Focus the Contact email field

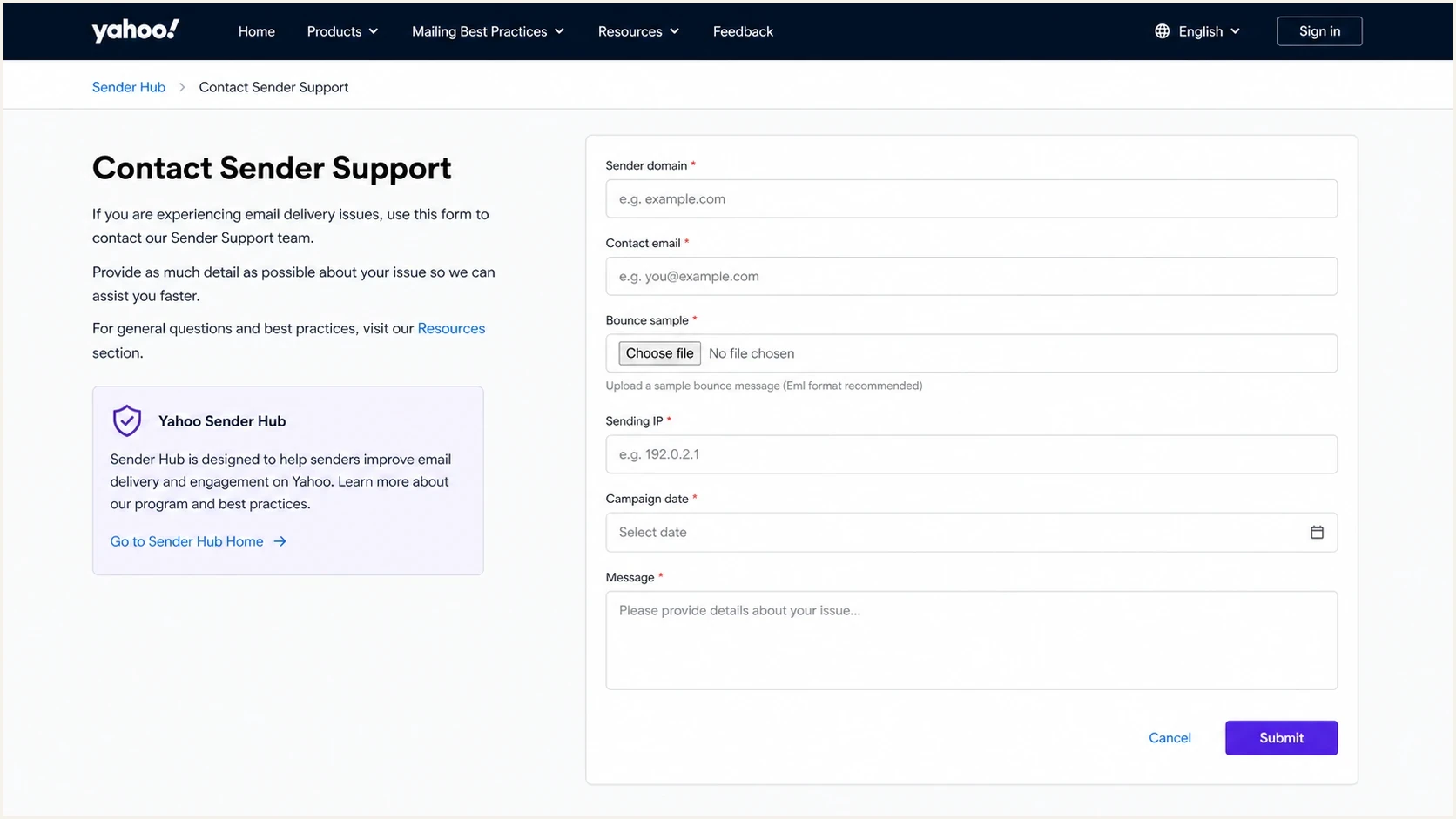pos(971,276)
